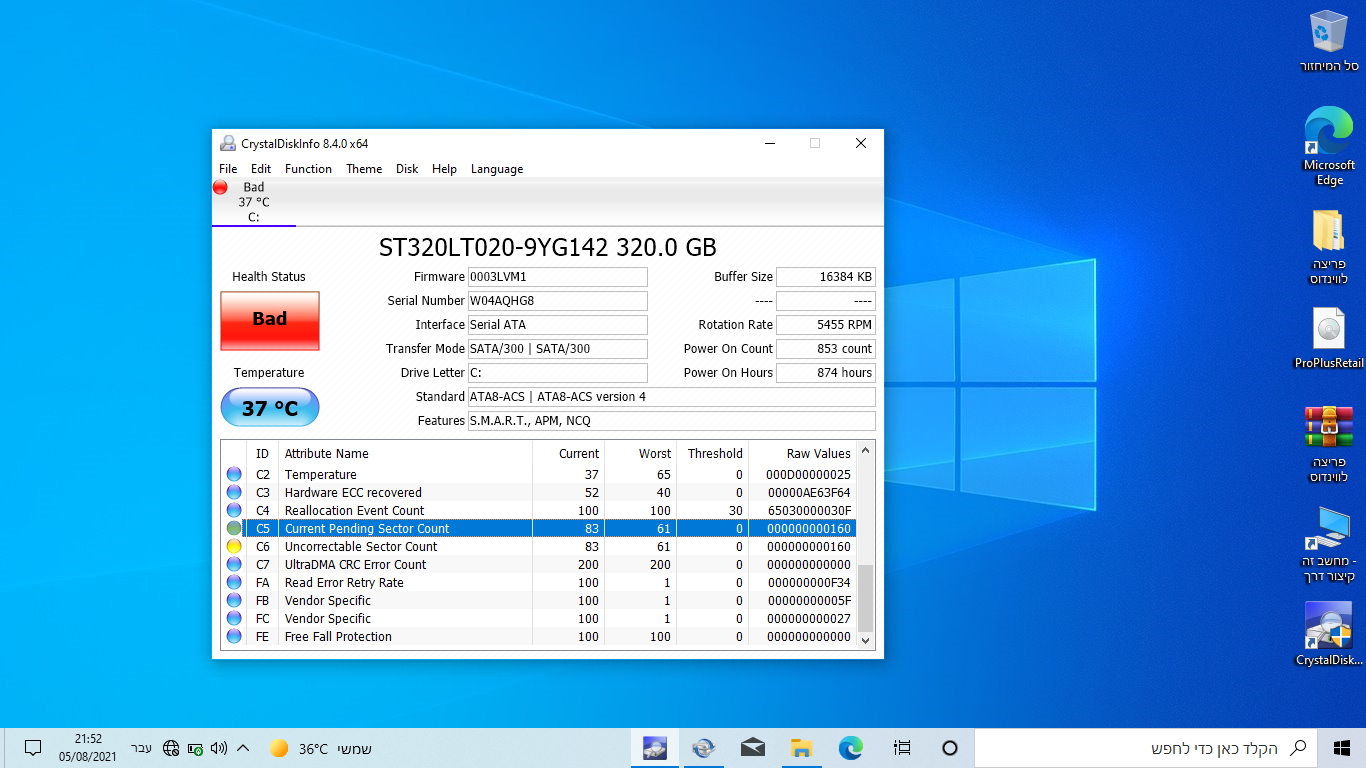Open the Disk menu

point(407,169)
